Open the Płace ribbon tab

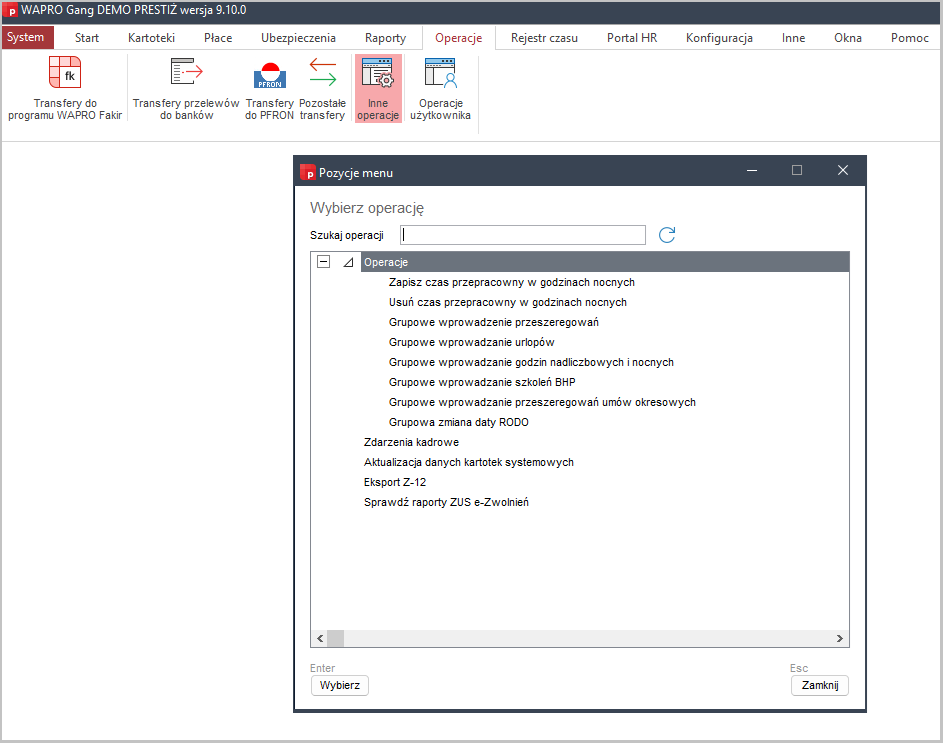click(218, 38)
